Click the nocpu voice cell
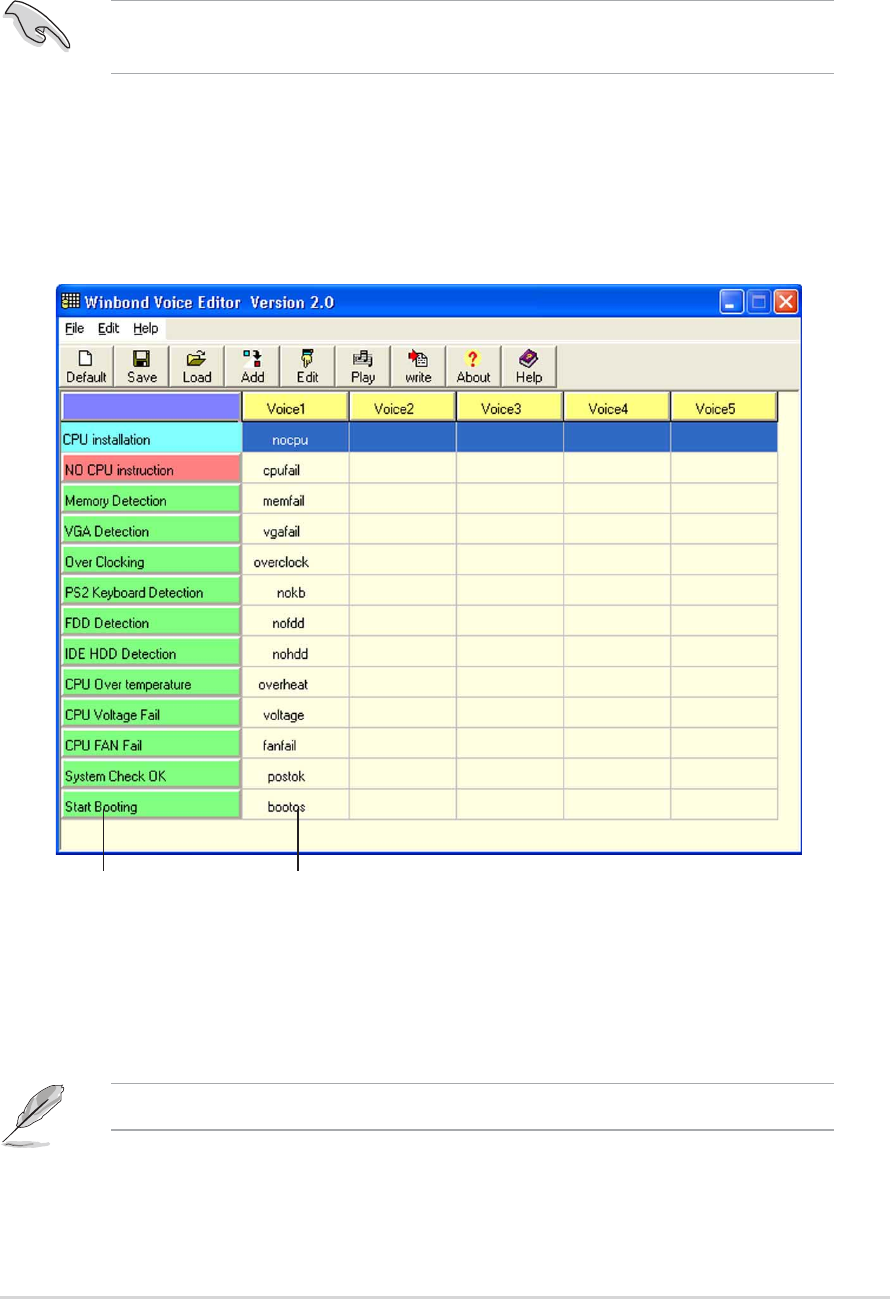The height and width of the screenshot is (1299, 890). click(295, 439)
